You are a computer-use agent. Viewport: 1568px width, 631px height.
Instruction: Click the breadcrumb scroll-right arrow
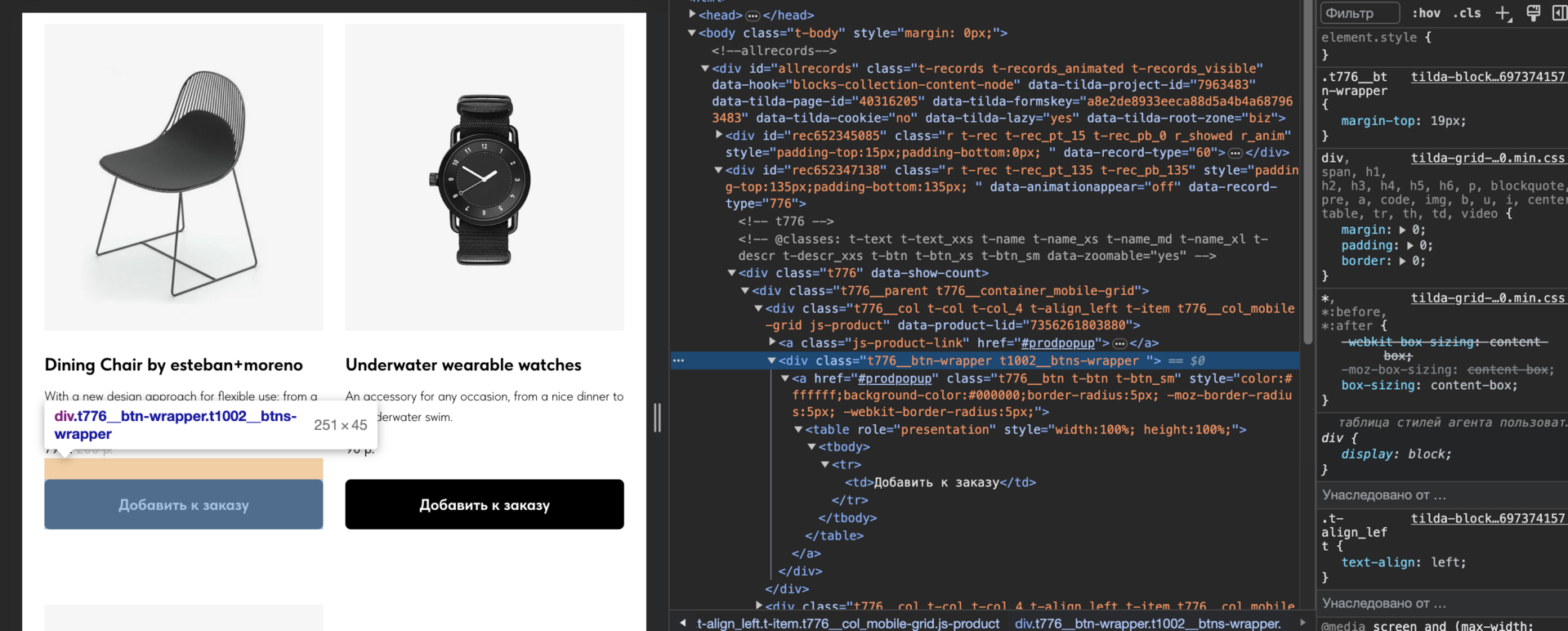(x=1302, y=623)
